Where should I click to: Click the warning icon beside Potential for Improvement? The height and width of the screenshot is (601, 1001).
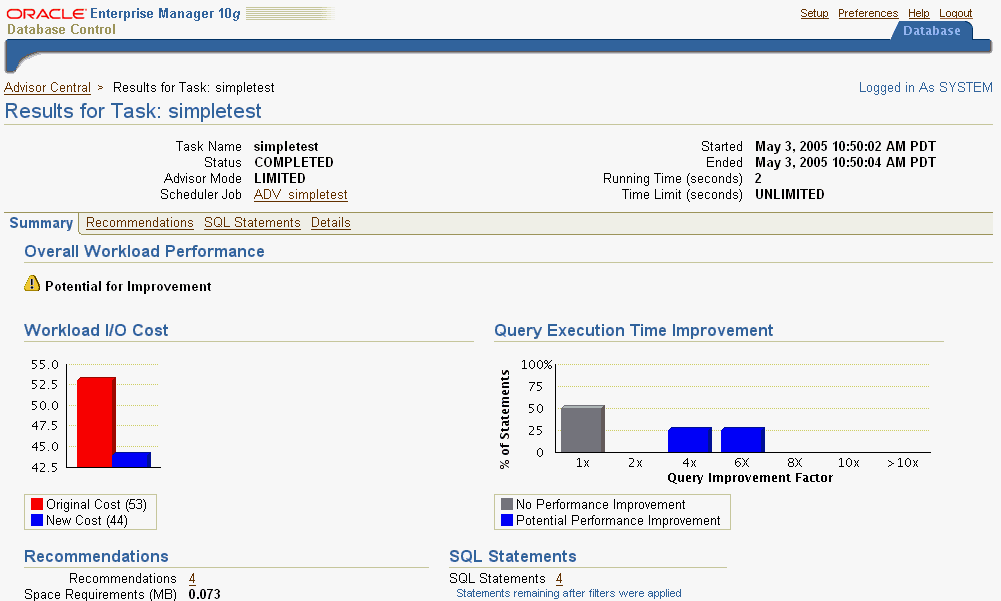(32, 284)
